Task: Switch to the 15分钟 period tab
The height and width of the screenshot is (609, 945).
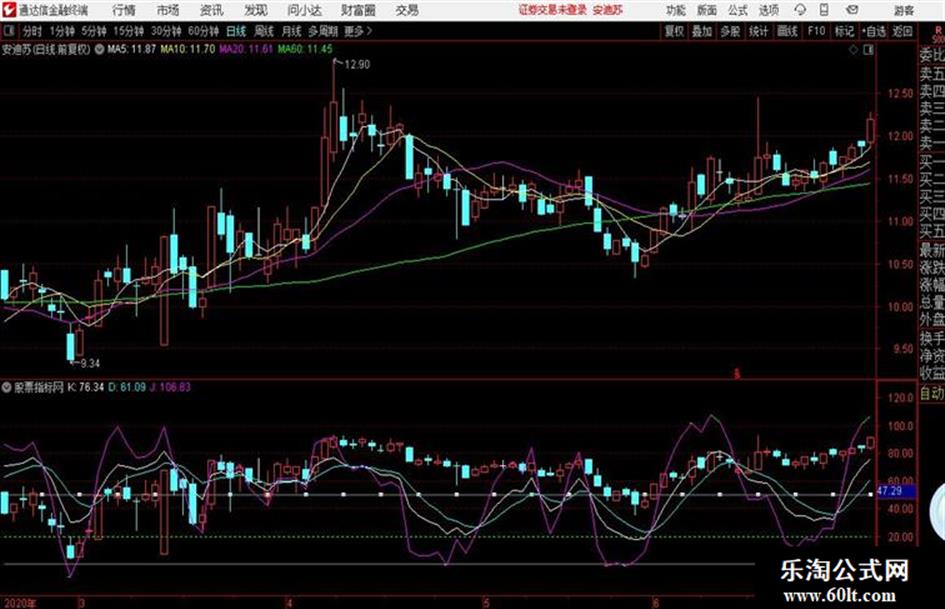Action: tap(128, 31)
